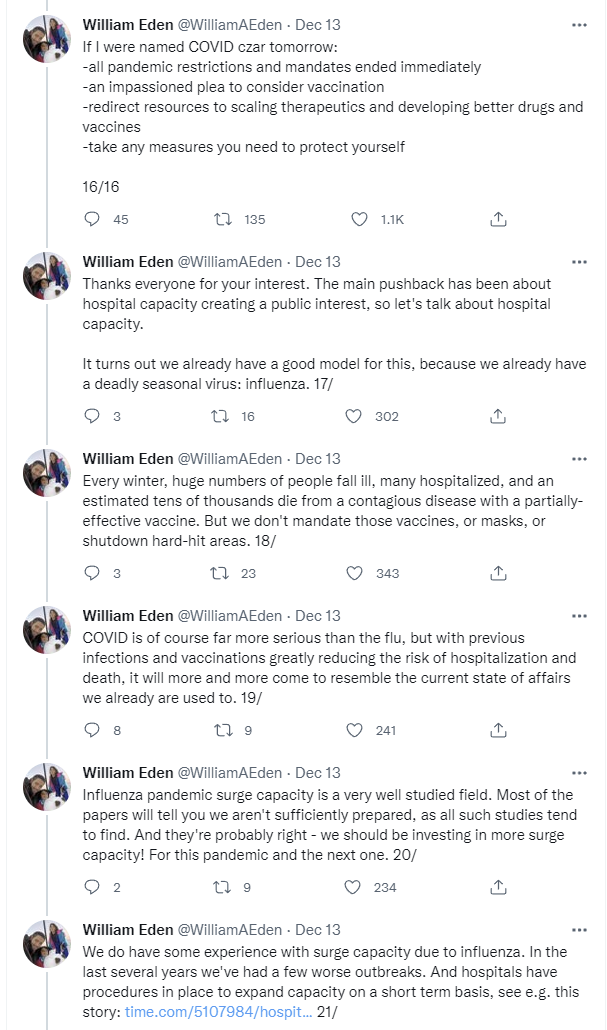Reply to the tweet ending 19/
607x1030 pixels.
click(x=92, y=730)
